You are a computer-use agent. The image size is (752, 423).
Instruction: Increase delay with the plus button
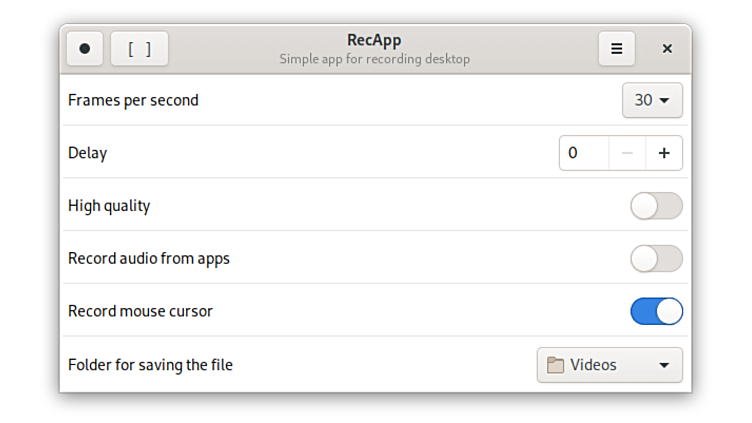(664, 153)
